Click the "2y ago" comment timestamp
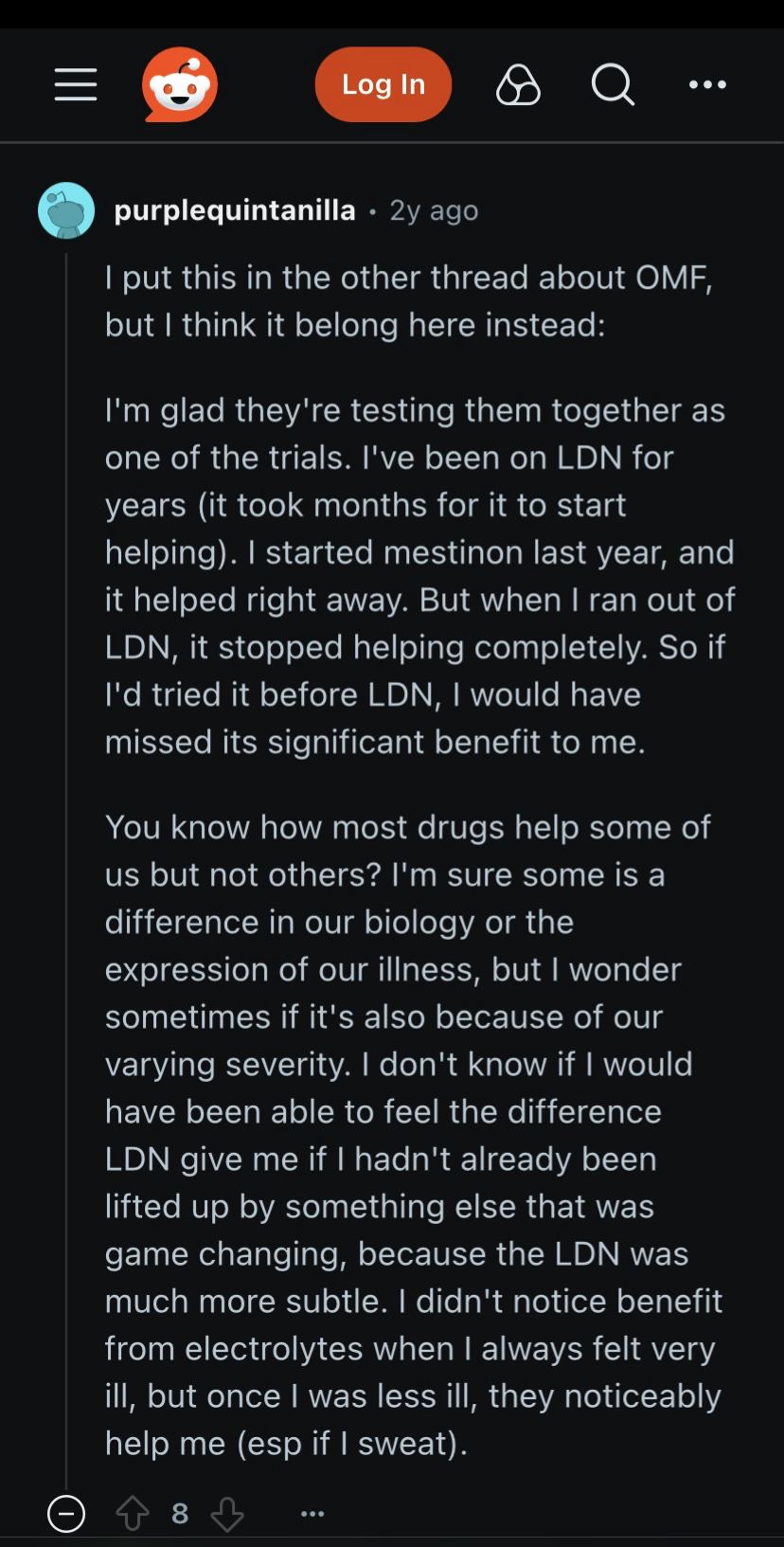The image size is (784, 1547). pos(434,210)
